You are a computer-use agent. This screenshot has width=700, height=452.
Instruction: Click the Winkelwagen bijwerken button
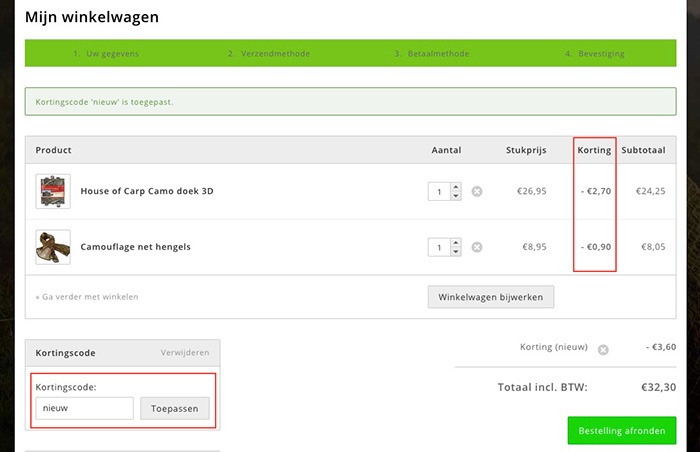pyautogui.click(x=490, y=297)
